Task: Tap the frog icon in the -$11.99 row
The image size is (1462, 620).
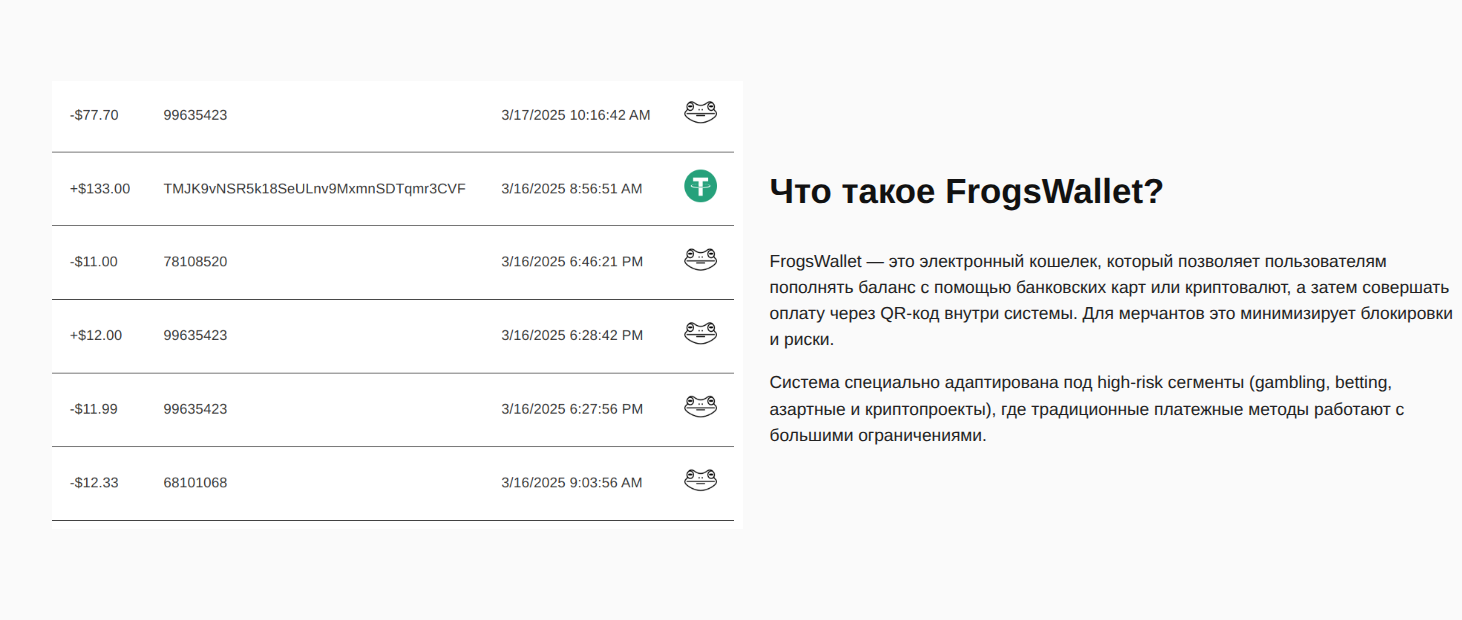Action: tap(700, 407)
